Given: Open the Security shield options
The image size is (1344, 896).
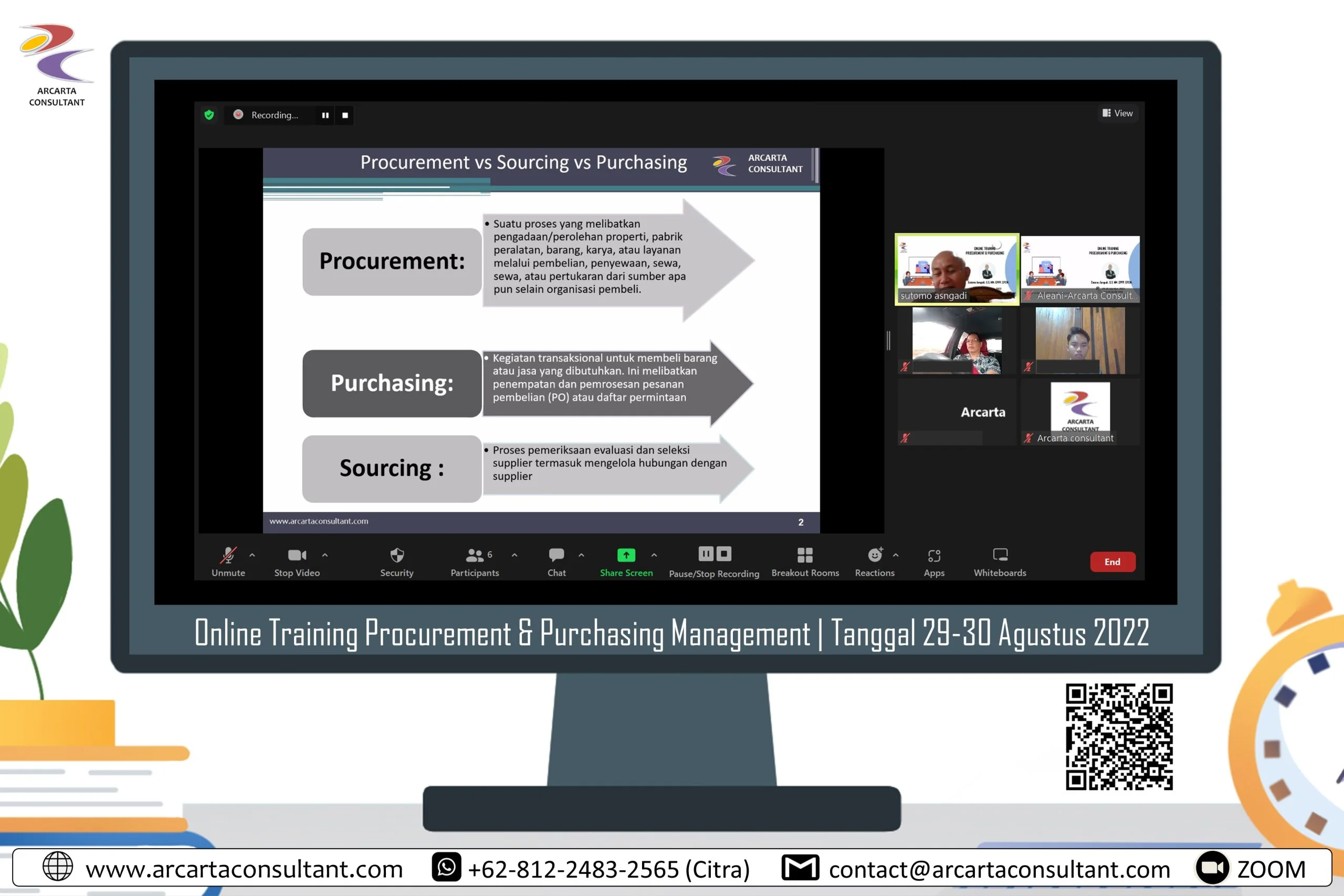Looking at the screenshot, I should click(x=396, y=555).
